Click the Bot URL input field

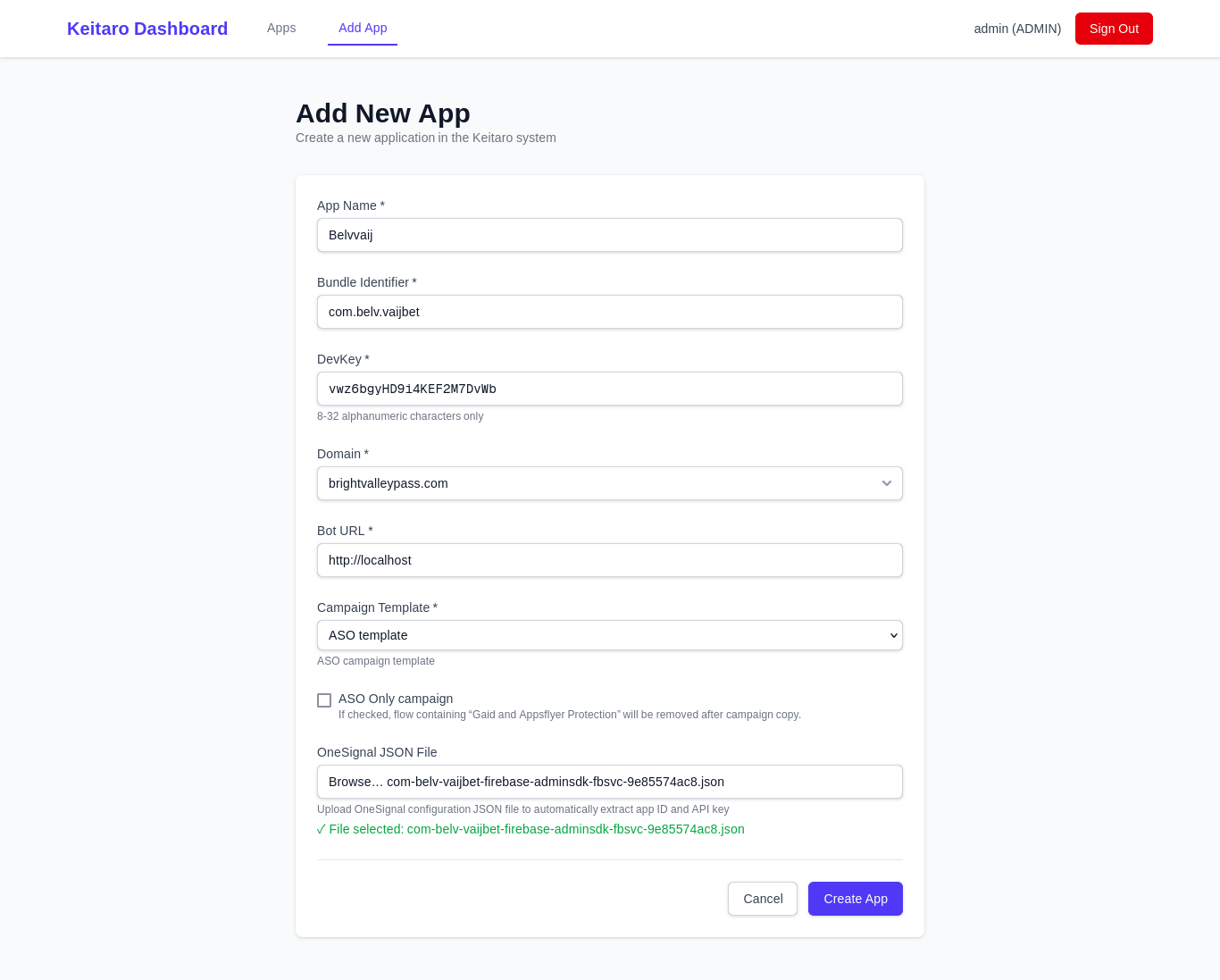(x=609, y=560)
